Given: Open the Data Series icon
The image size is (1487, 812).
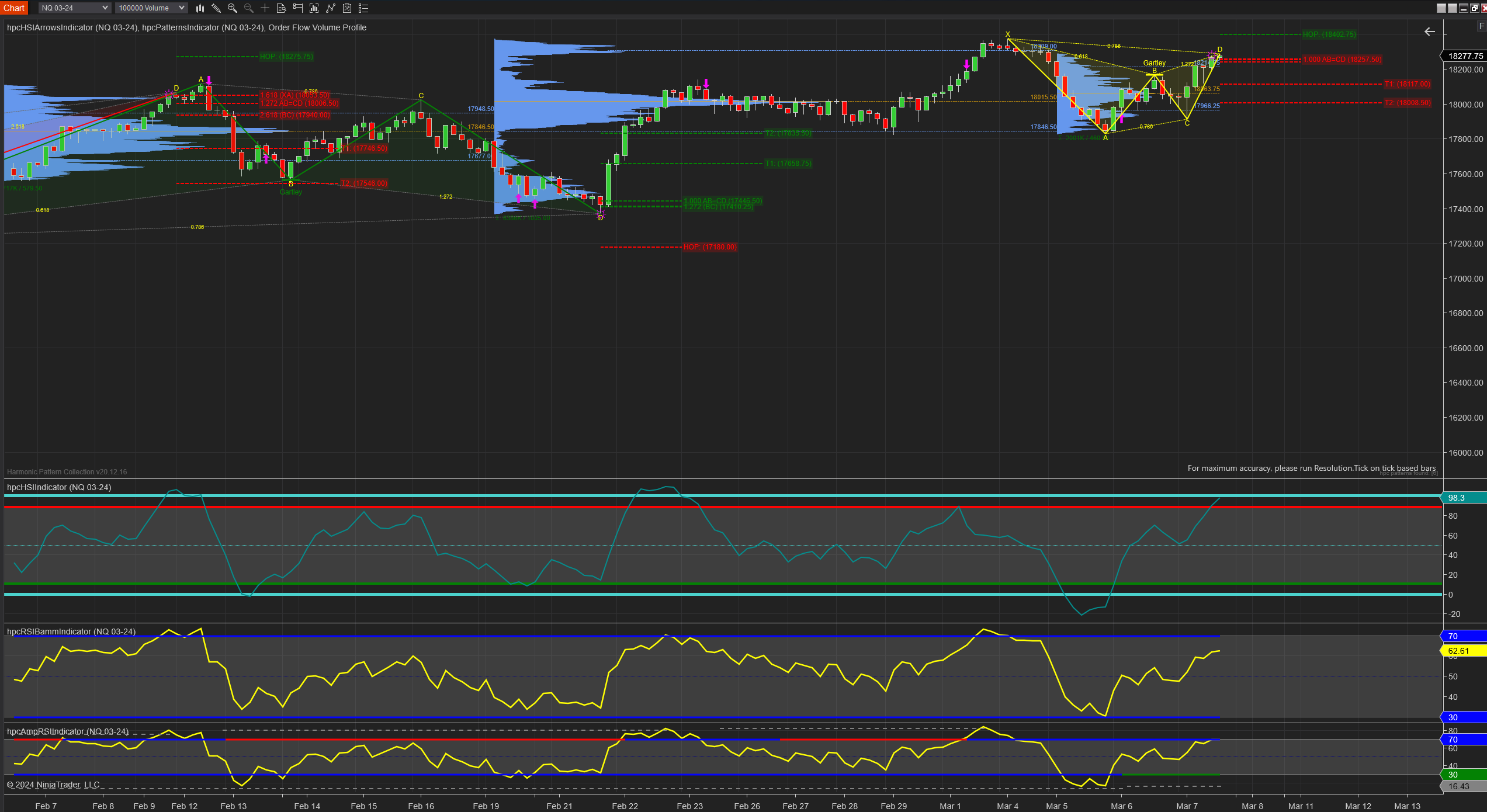Looking at the screenshot, I should point(314,8).
